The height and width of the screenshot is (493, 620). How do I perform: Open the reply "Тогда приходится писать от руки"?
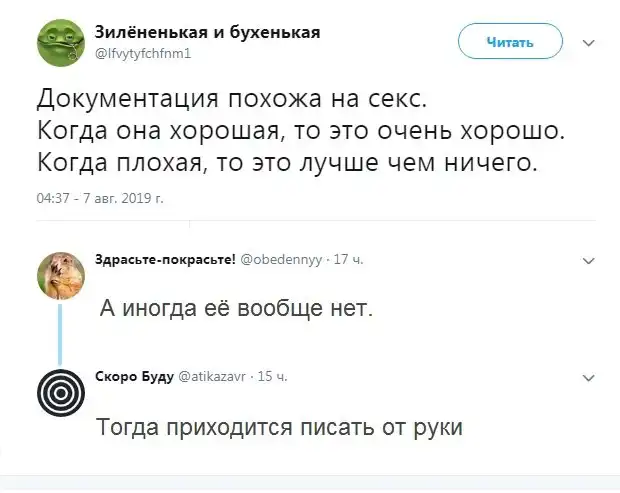tap(280, 427)
